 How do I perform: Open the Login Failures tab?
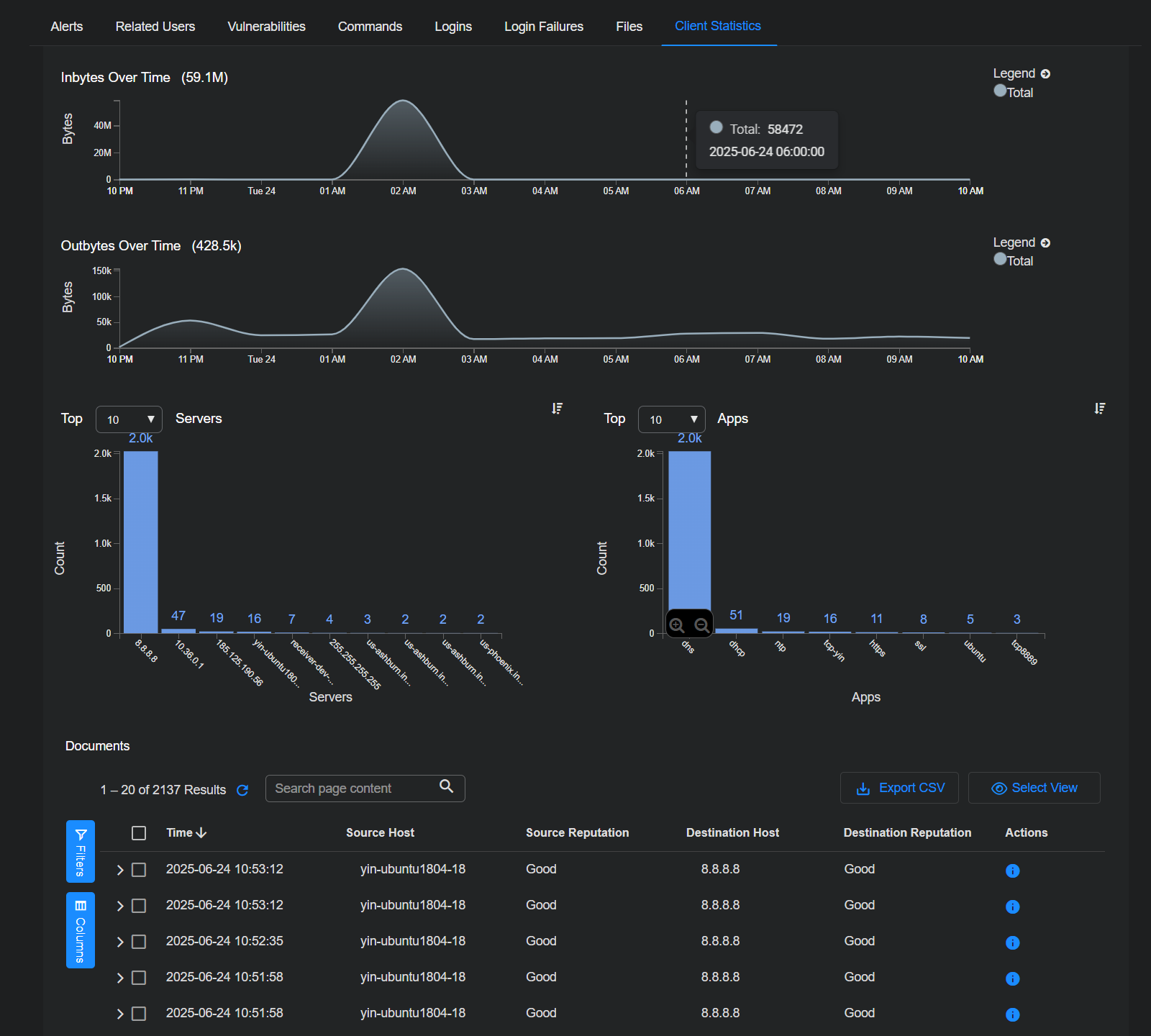click(543, 27)
